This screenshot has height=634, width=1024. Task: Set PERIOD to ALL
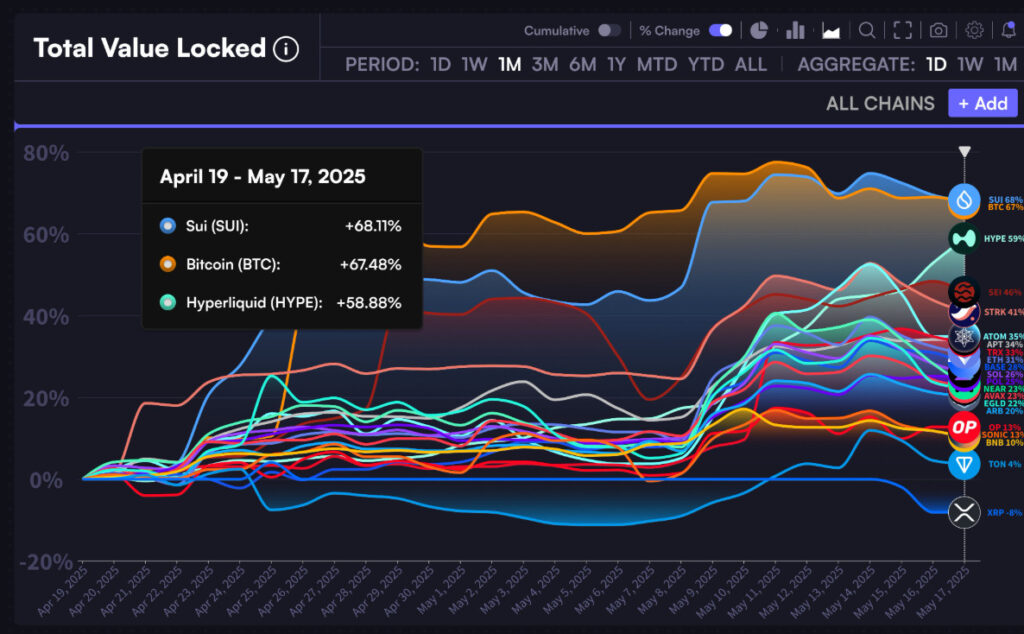pyautogui.click(x=750, y=65)
